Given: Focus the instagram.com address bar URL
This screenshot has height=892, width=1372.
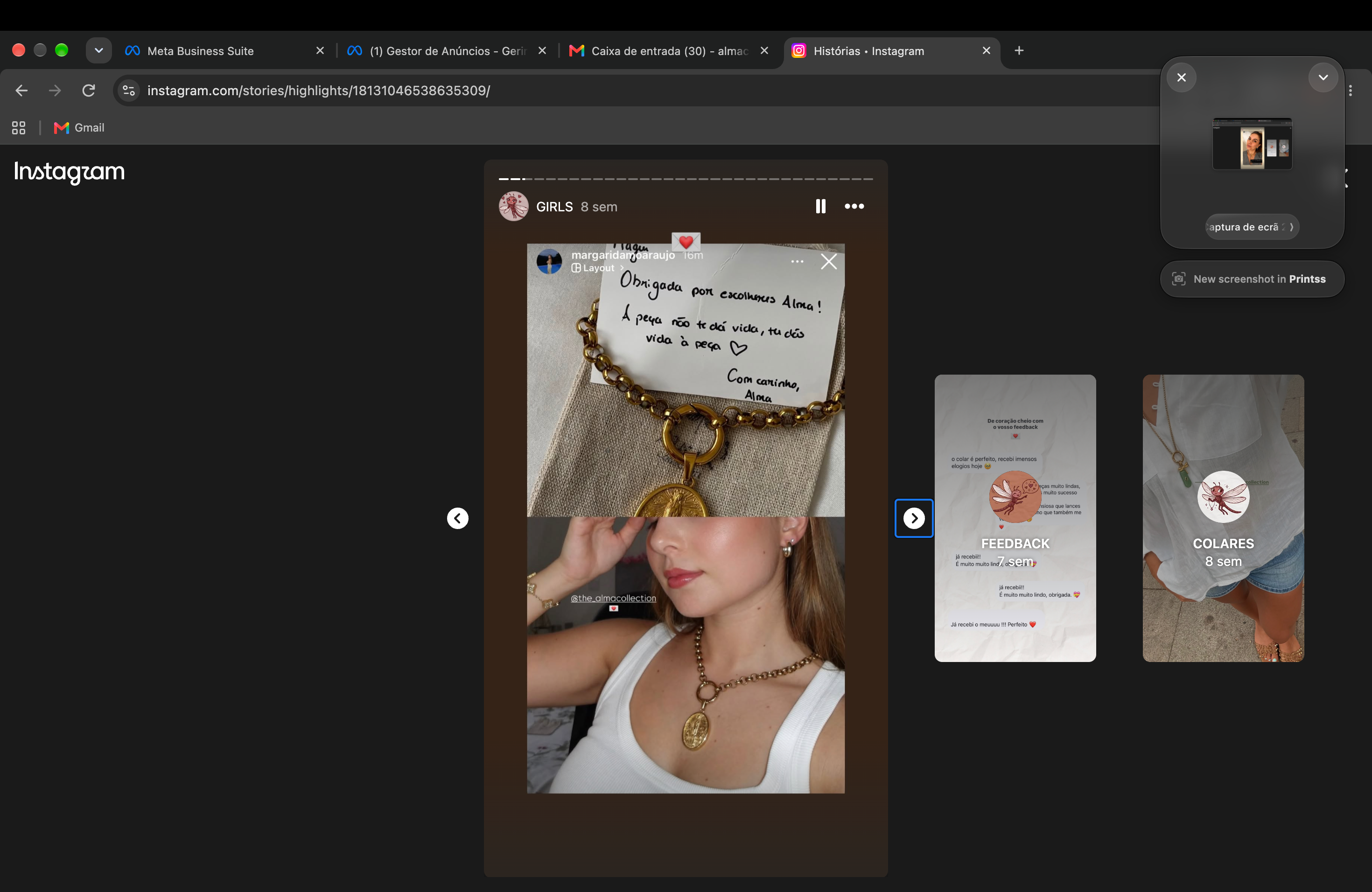Looking at the screenshot, I should 318,91.
